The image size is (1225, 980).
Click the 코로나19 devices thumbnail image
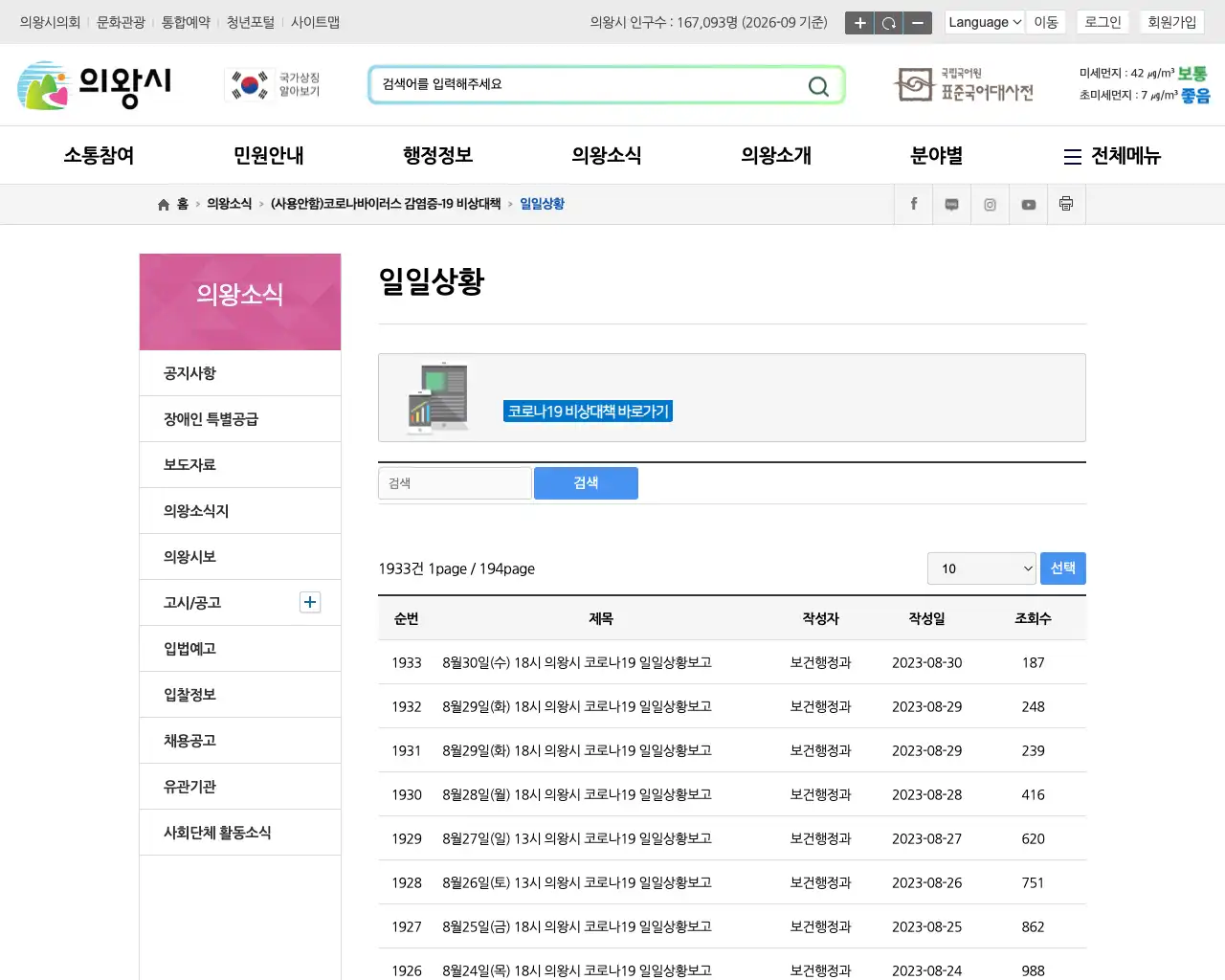[x=439, y=399]
